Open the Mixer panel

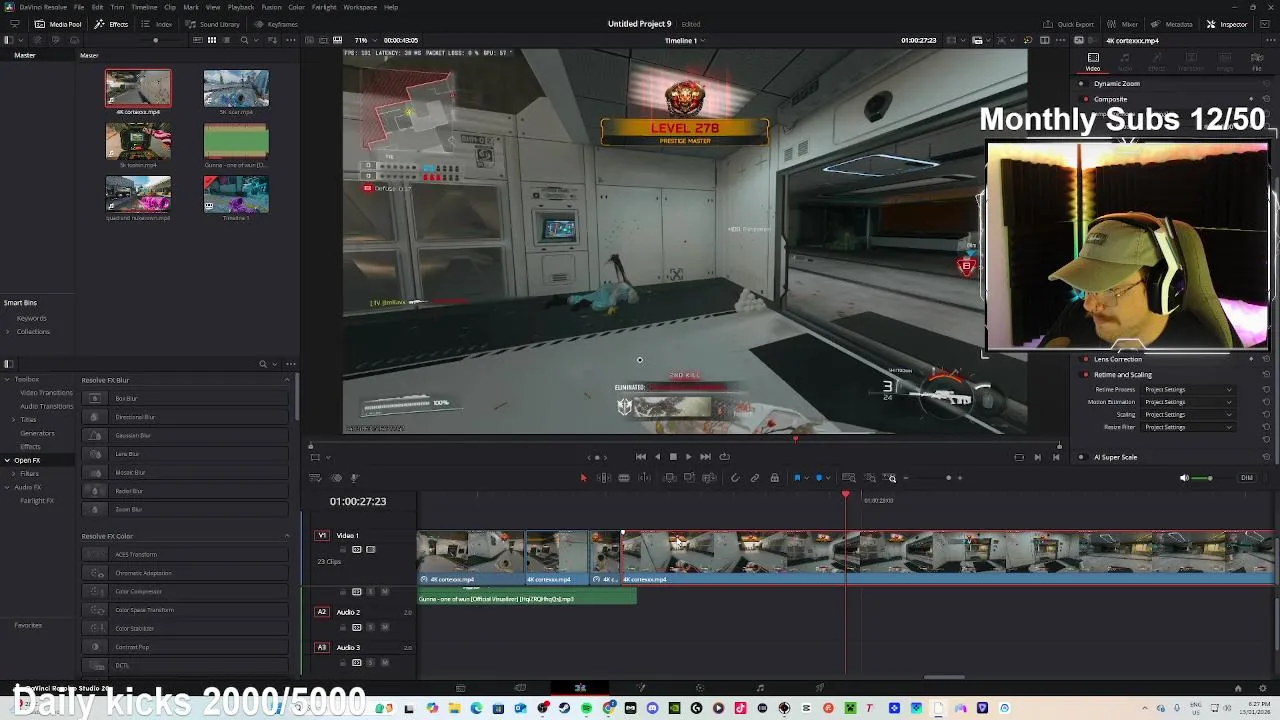(1124, 24)
